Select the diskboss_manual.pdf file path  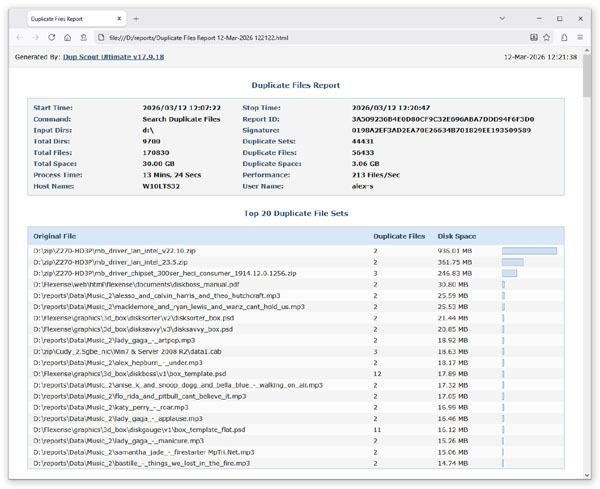point(136,284)
